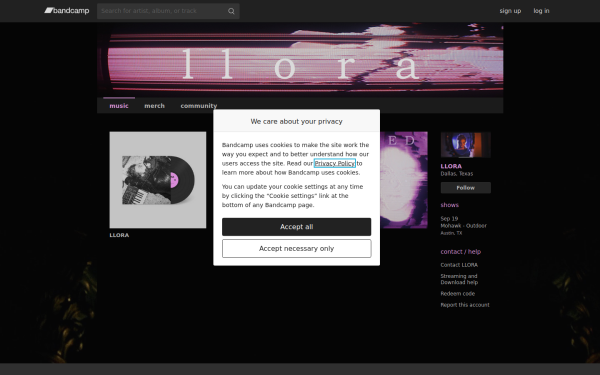This screenshot has height=375, width=600.
Task: Click the 'We care about your privacy' heading
Action: click(297, 121)
